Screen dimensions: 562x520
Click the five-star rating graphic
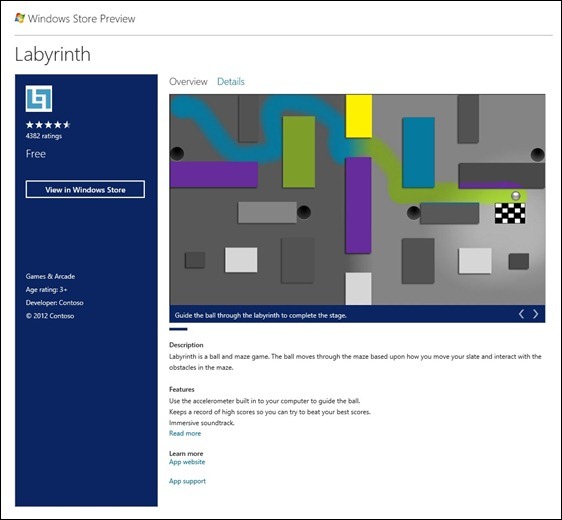point(48,125)
